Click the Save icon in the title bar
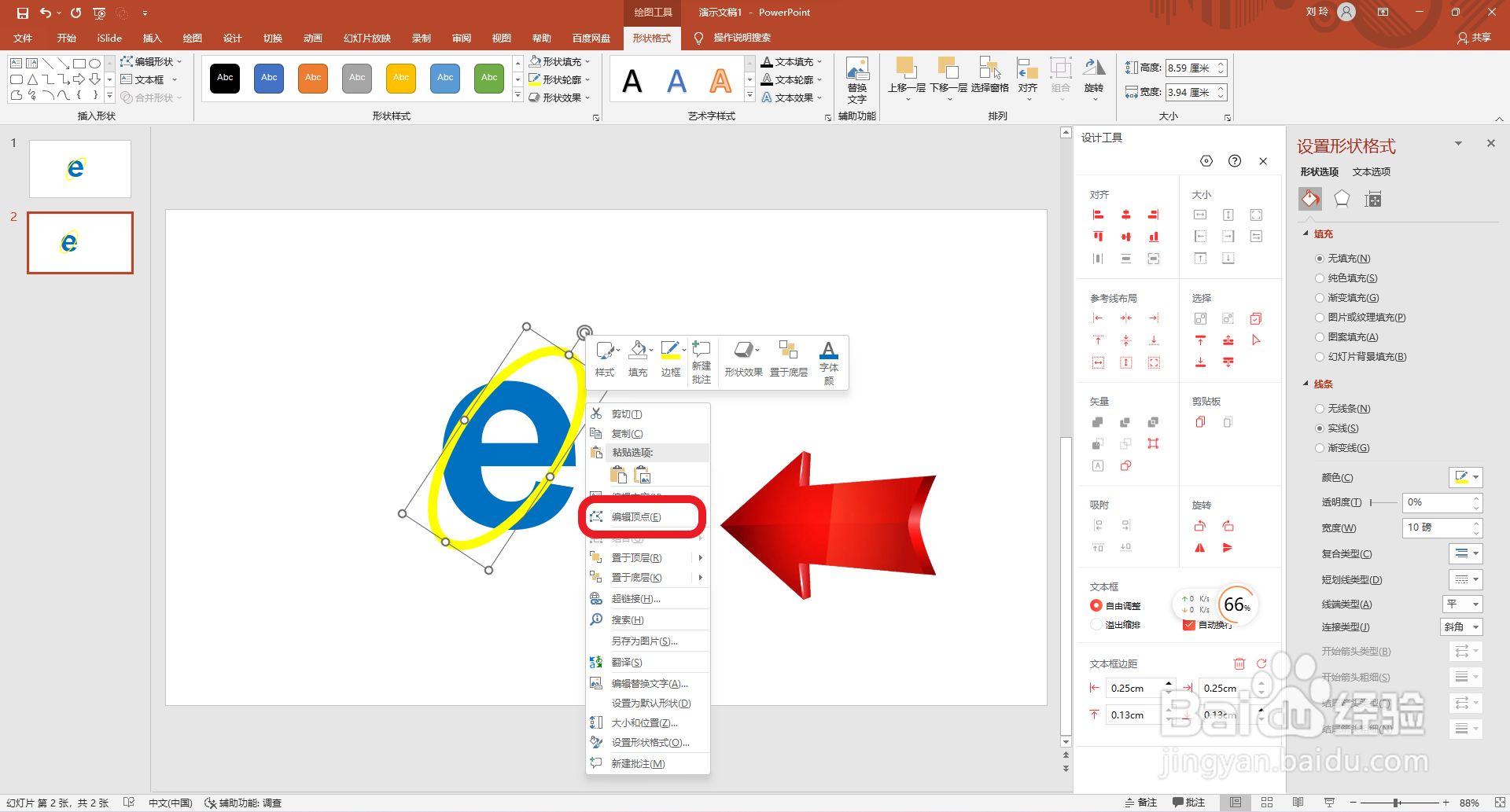 pyautogui.click(x=22, y=13)
